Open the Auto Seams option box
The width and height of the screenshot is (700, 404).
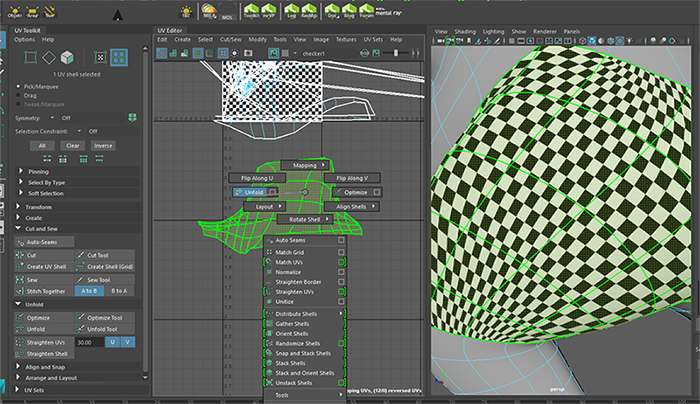tap(341, 241)
